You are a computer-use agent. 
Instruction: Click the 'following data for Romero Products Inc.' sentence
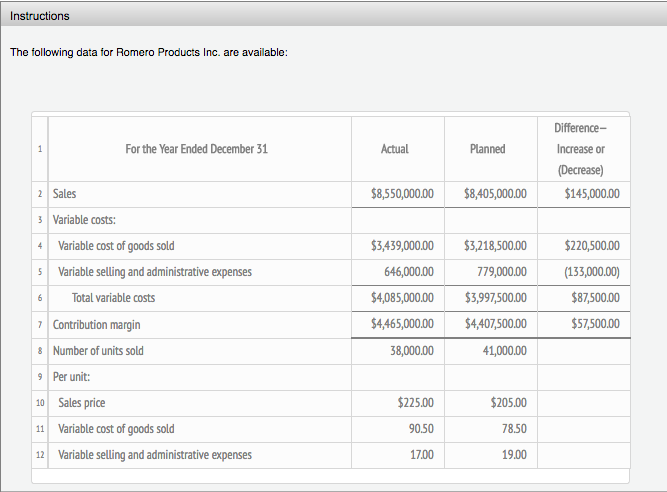coord(149,52)
